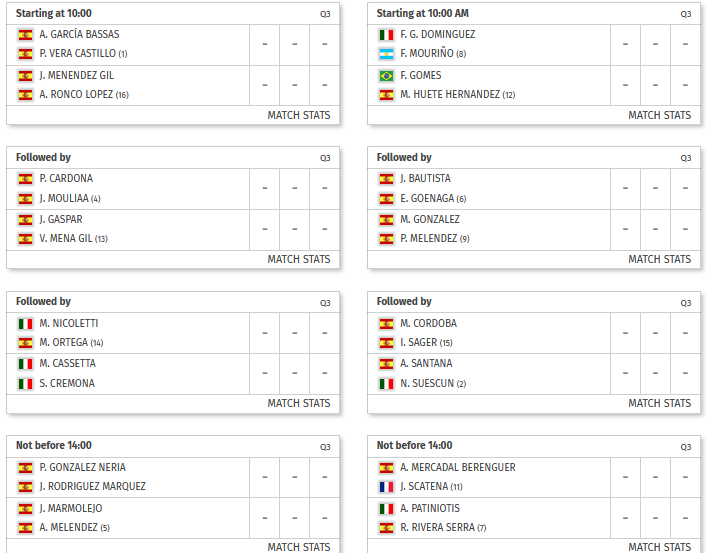Screen dimensions: 708x553
Task: Select player A. Mercadal Berenguer
Action: (x=458, y=467)
